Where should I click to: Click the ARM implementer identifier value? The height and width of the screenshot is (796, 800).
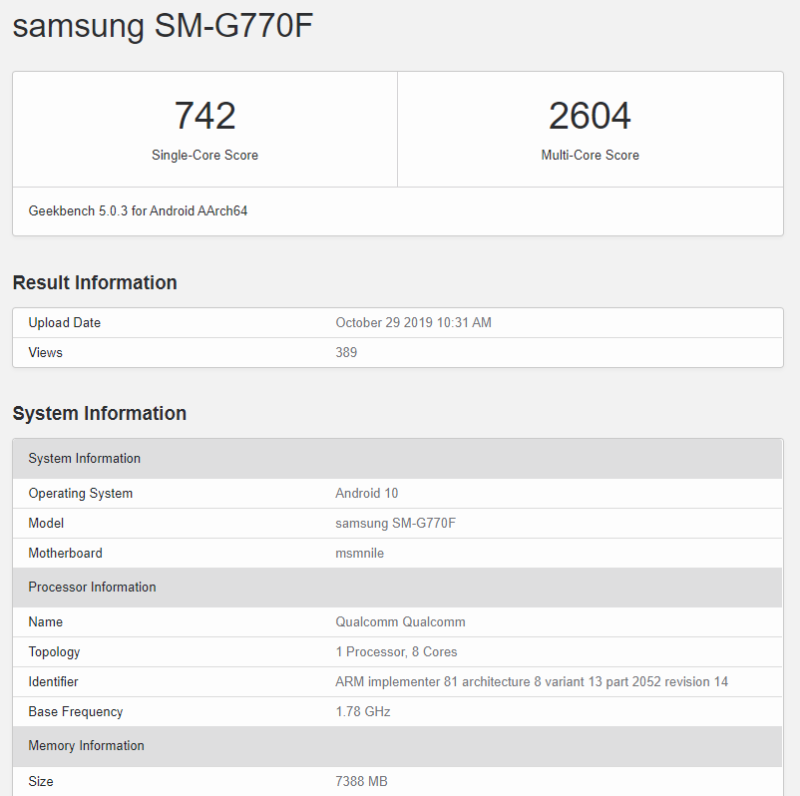coord(531,682)
